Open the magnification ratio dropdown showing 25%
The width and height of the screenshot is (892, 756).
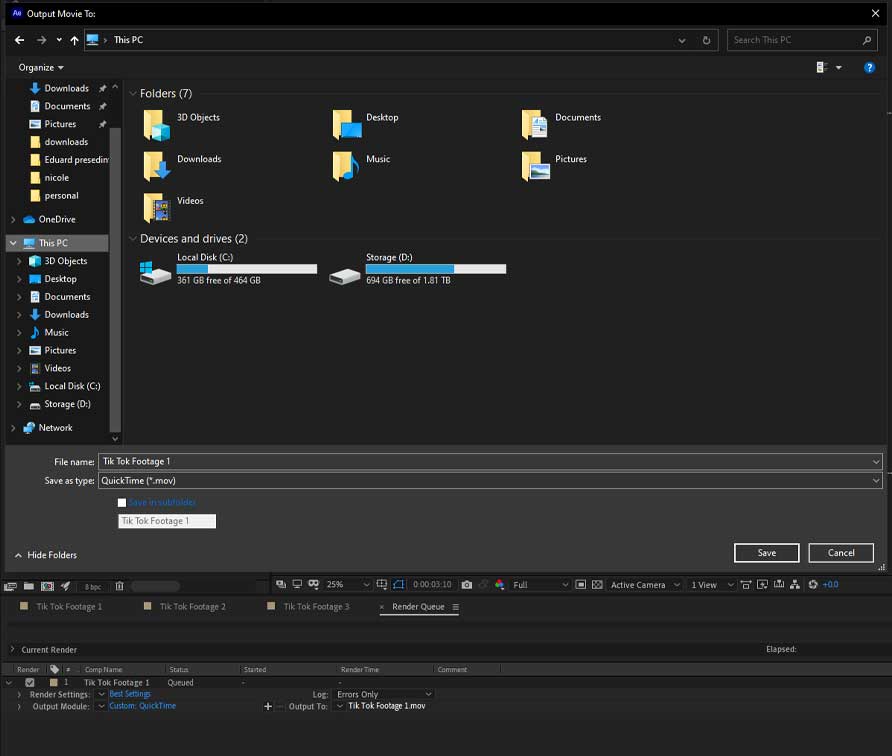coord(345,585)
